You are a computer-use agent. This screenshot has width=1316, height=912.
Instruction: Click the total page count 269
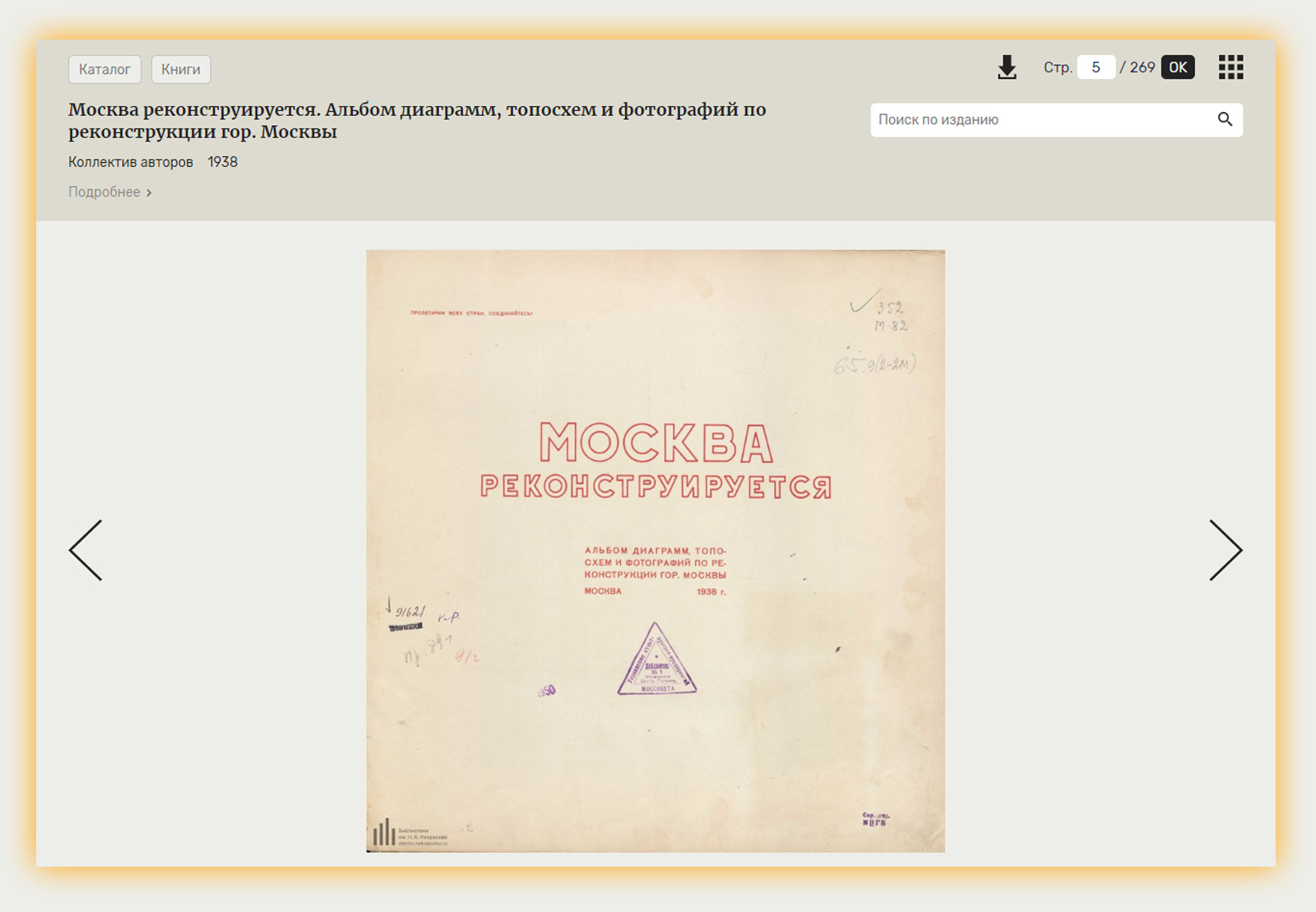1142,67
